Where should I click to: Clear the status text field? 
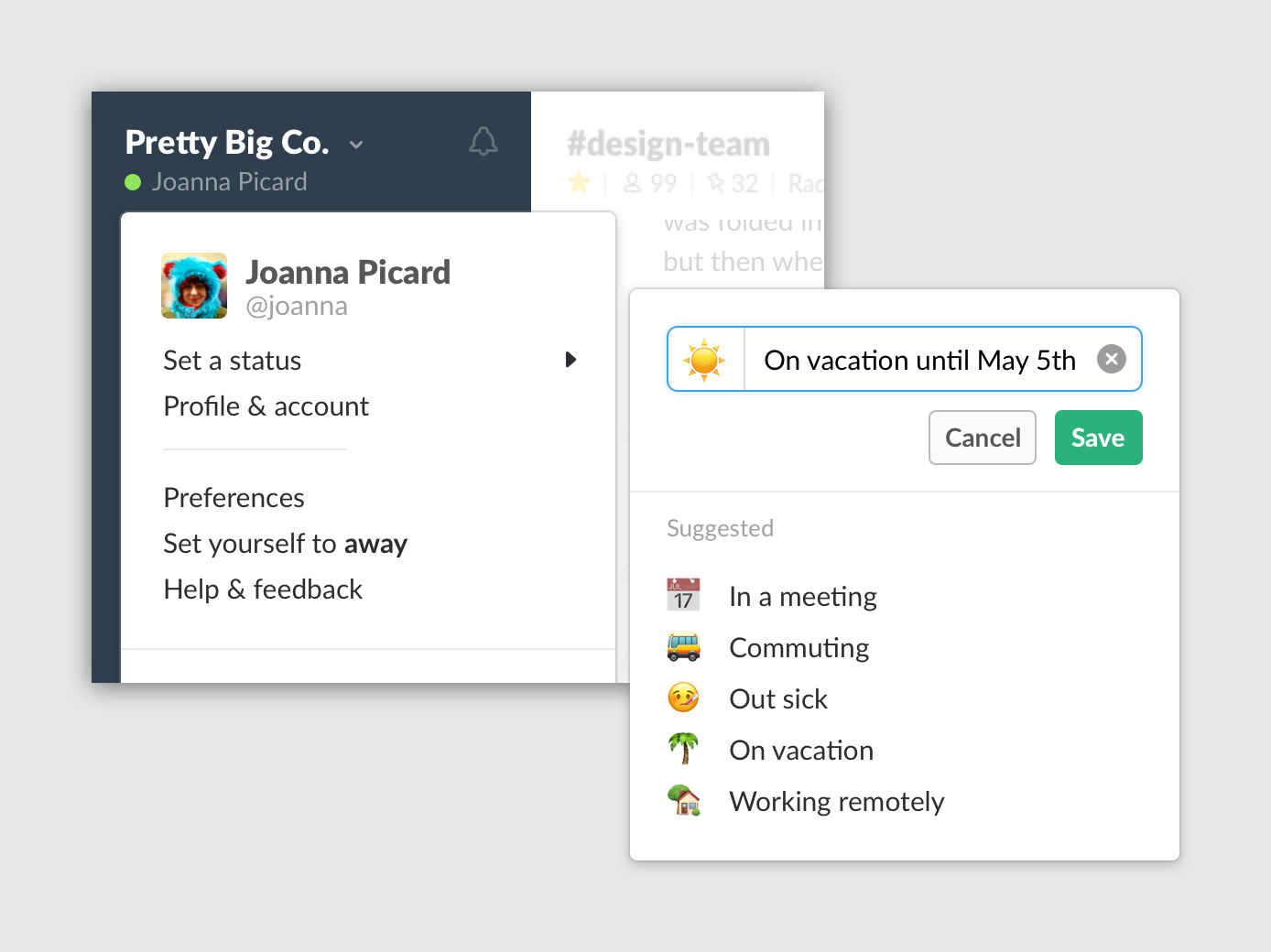click(1112, 359)
